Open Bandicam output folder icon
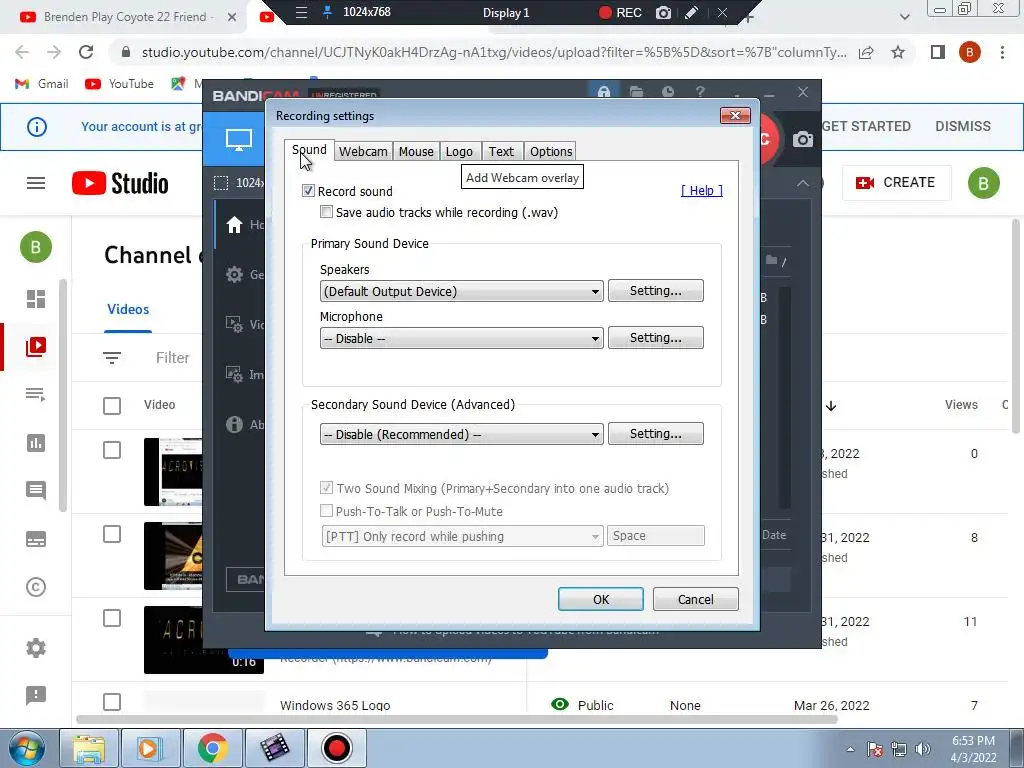 pyautogui.click(x=636, y=92)
